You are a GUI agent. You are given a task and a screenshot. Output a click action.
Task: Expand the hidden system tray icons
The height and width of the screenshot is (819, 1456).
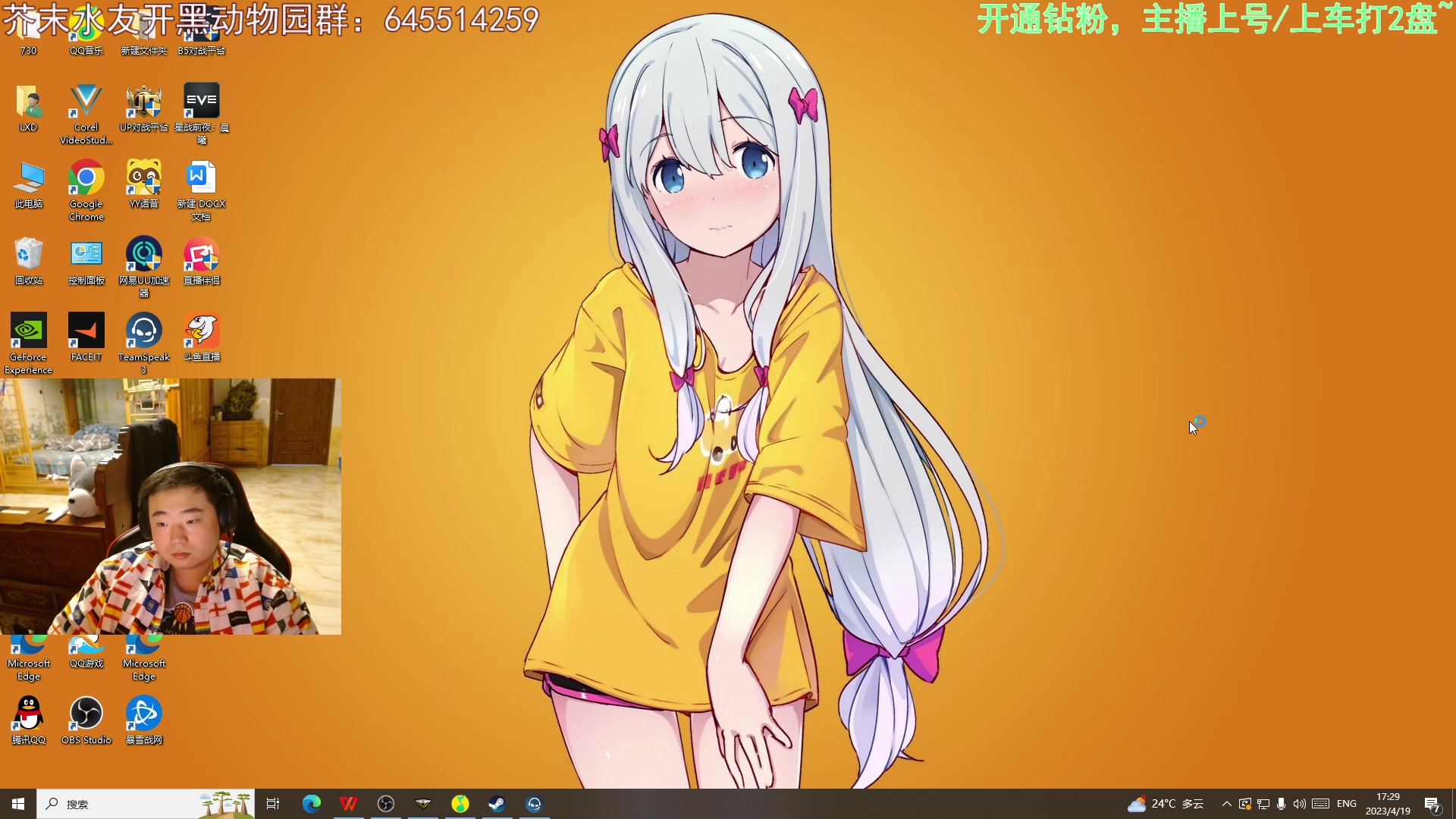pos(1226,804)
